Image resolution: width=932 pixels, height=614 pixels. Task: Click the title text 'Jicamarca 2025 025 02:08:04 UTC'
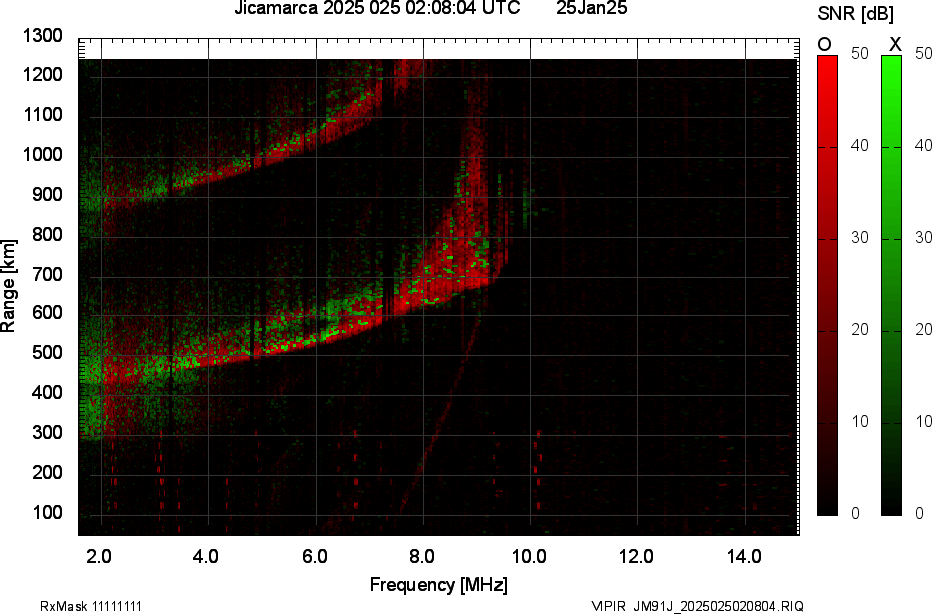click(377, 8)
